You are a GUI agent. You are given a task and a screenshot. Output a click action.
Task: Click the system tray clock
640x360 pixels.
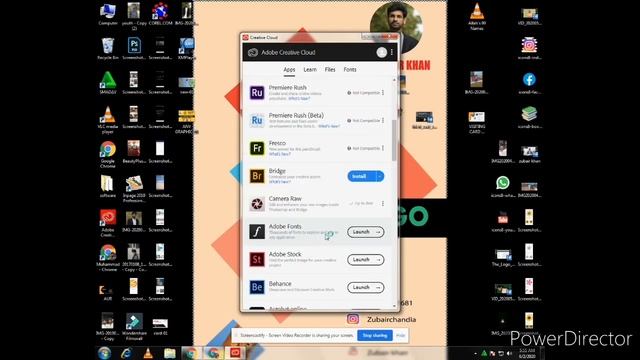(x=527, y=353)
